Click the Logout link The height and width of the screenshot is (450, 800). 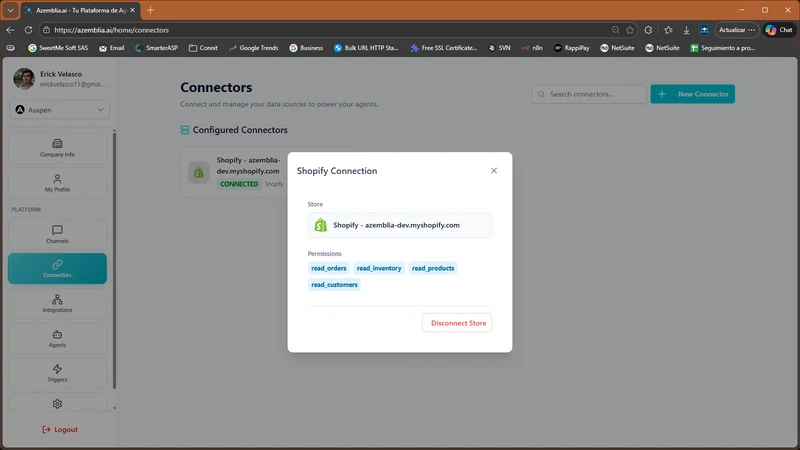(60, 430)
